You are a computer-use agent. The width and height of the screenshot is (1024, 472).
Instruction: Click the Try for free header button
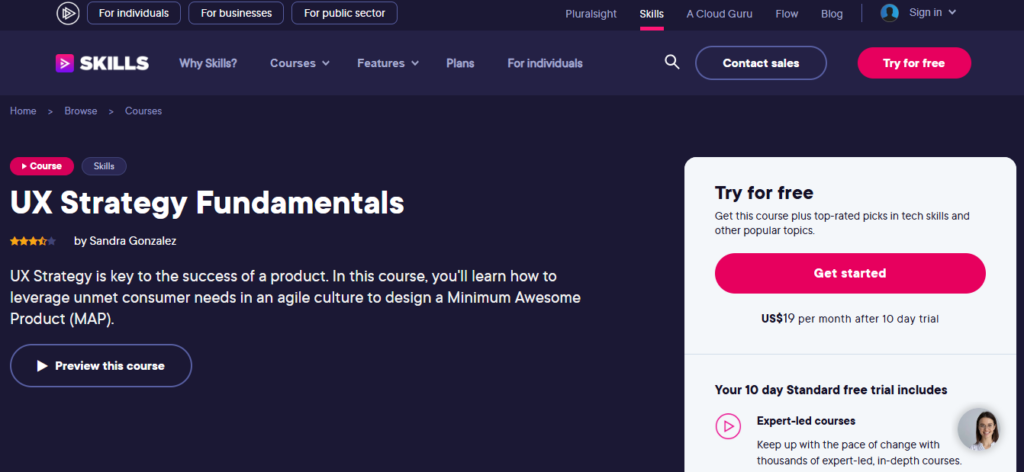coord(914,63)
